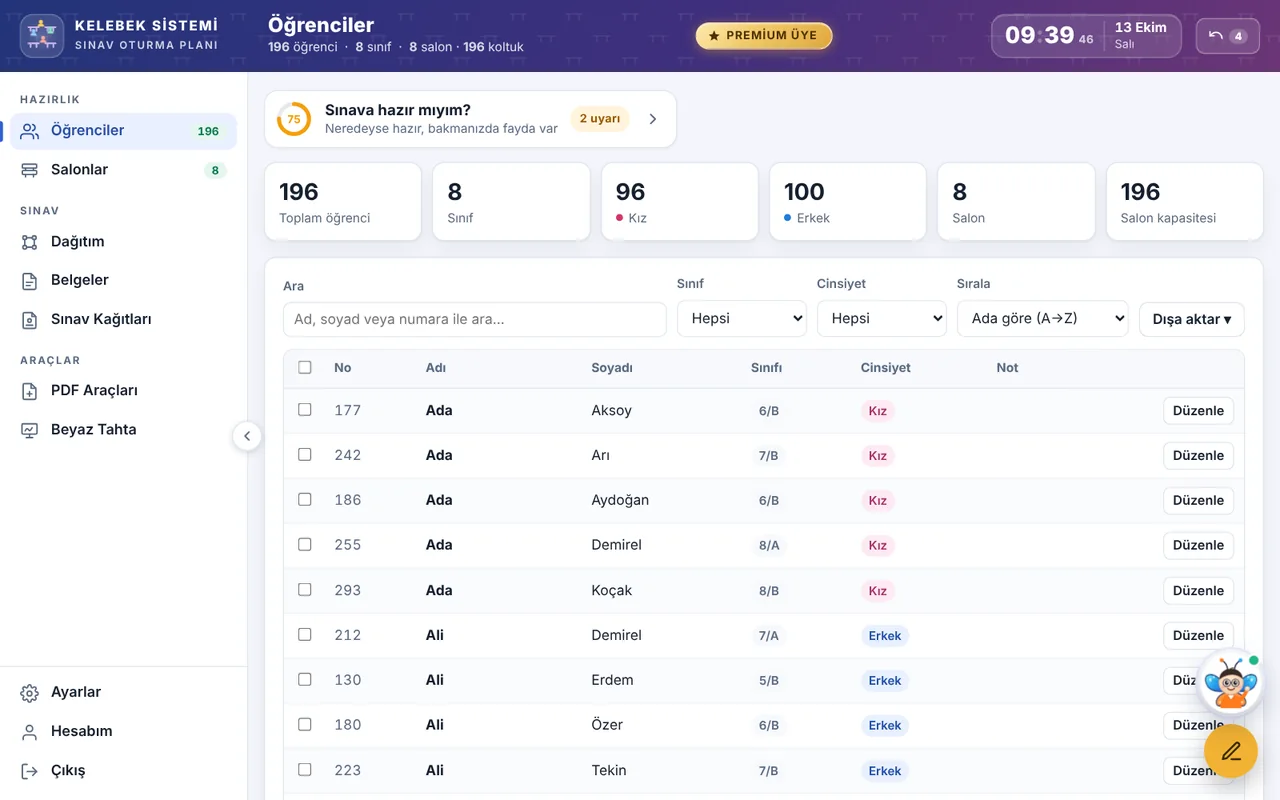
Task: Click the undo arrow with count 4
Action: [1228, 36]
